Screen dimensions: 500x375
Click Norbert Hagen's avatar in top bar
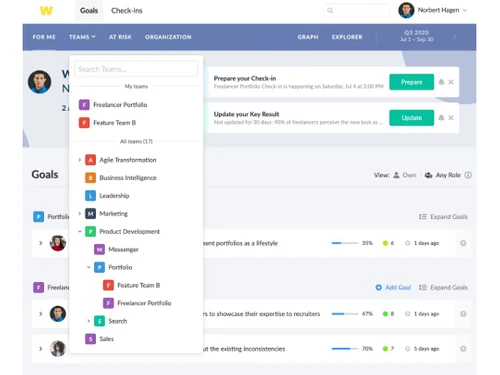click(x=406, y=10)
